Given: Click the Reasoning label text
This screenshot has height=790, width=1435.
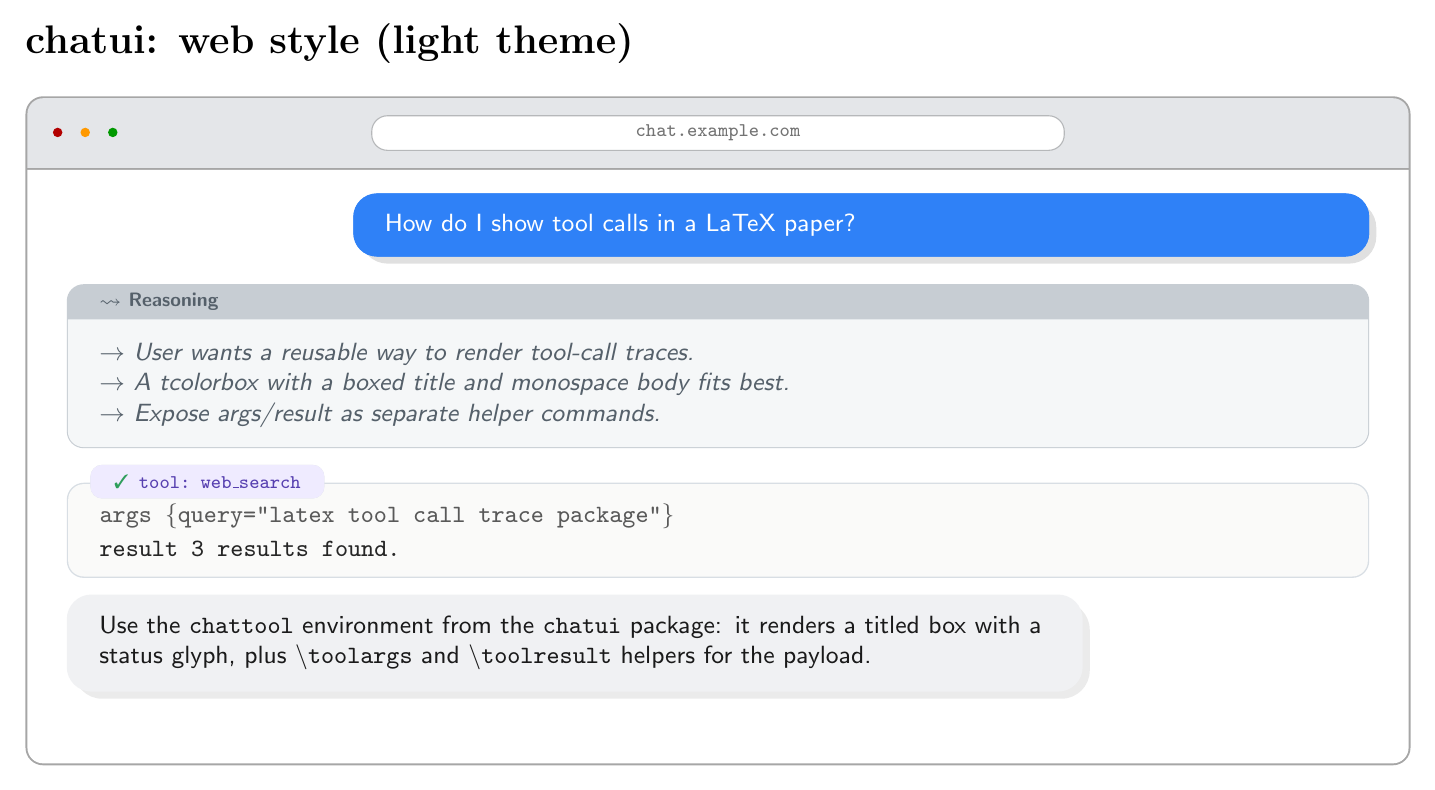Looking at the screenshot, I should 173,300.
